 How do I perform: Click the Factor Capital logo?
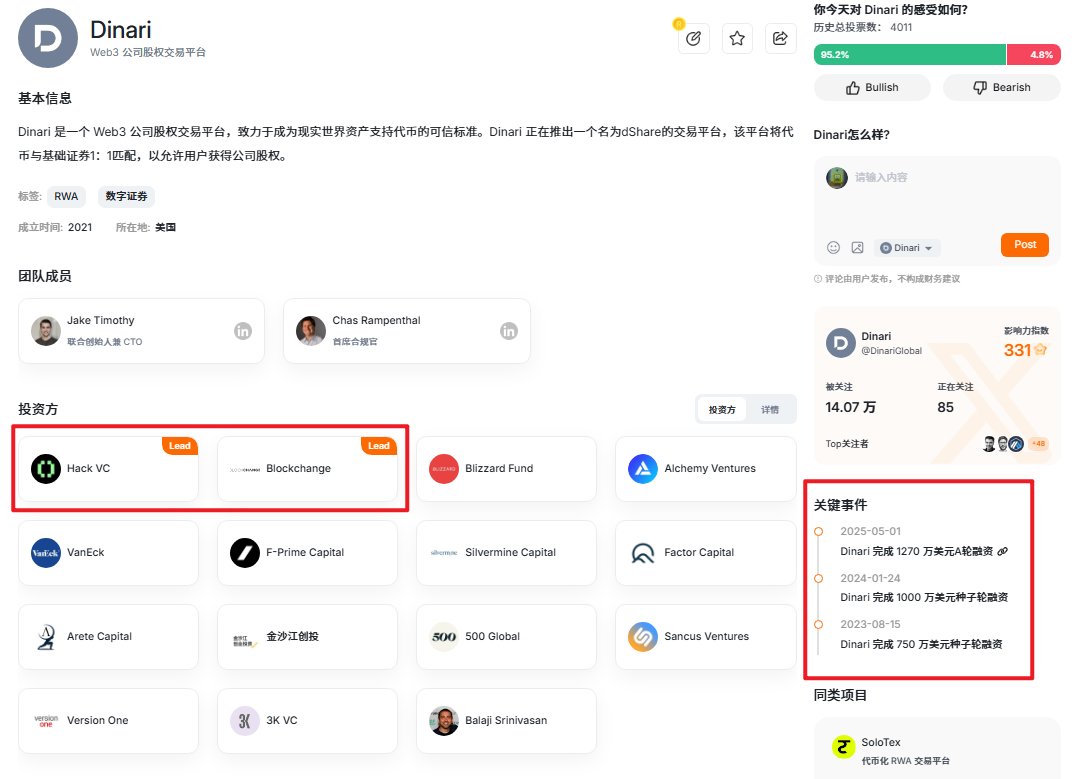[643, 553]
